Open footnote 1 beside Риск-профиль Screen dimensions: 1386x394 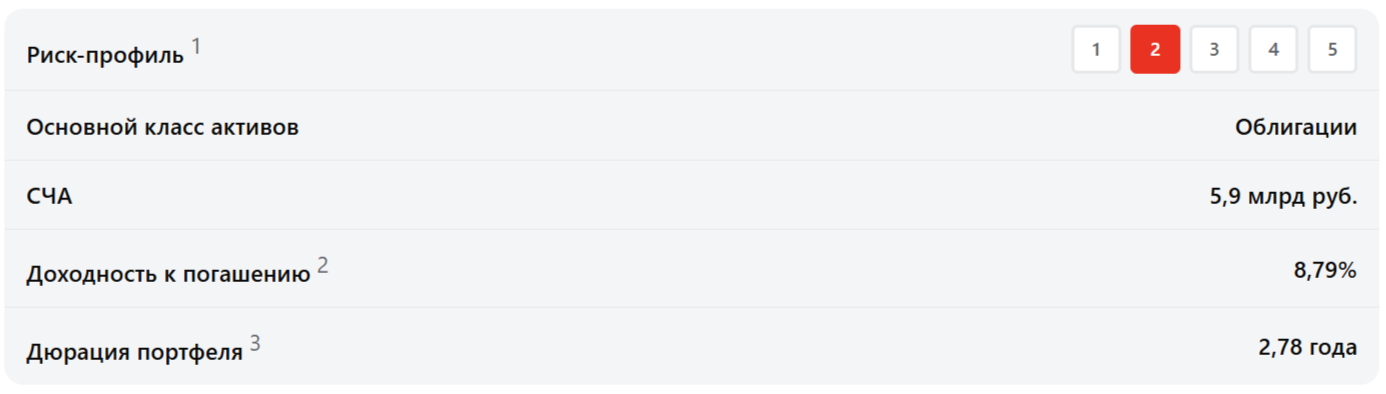197,46
